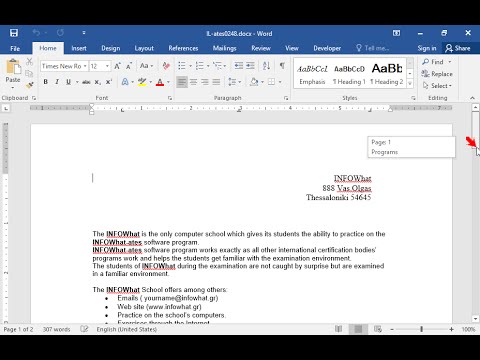Click the Zoom In plus button
Image resolution: width=480 pixels, height=360 pixels.
click(x=451, y=329)
